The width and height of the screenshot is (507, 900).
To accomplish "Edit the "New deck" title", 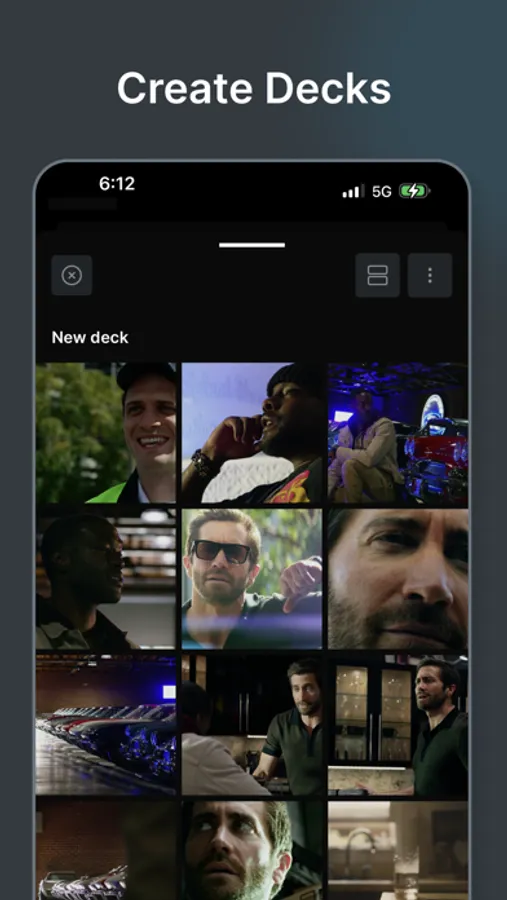I will click(x=90, y=338).
